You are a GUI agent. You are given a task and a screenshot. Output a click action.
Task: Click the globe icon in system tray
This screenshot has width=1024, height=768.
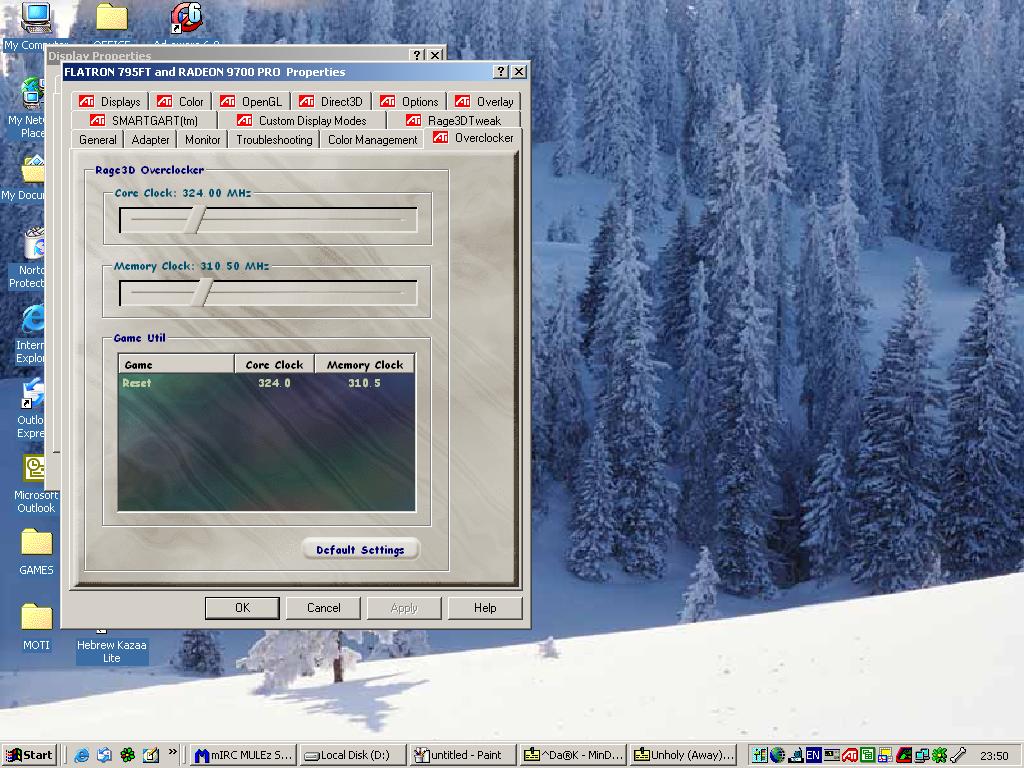(777, 756)
